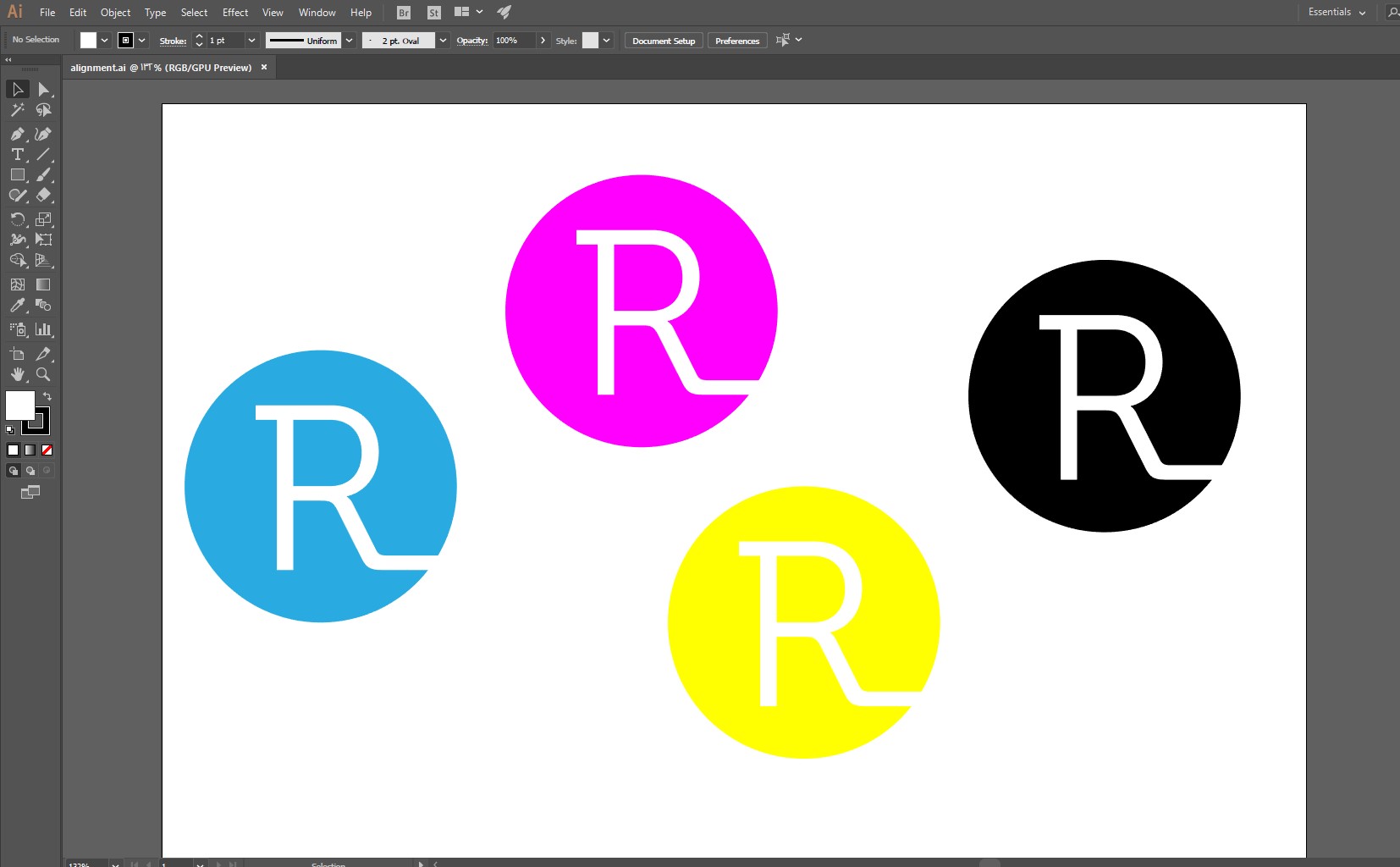Open the Object menu
The height and width of the screenshot is (867, 1400).
115,13
